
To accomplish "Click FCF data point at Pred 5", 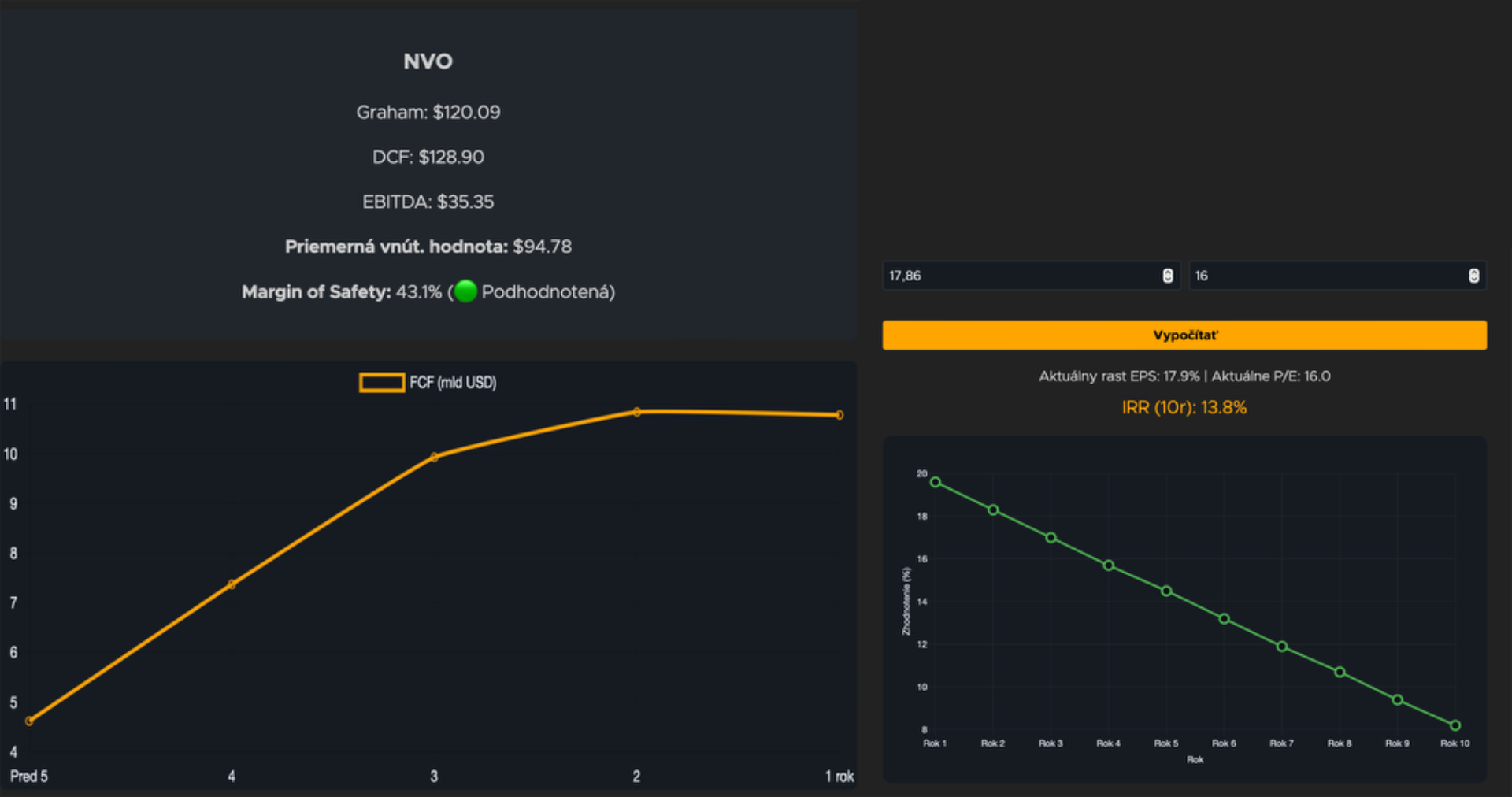I will [29, 721].
